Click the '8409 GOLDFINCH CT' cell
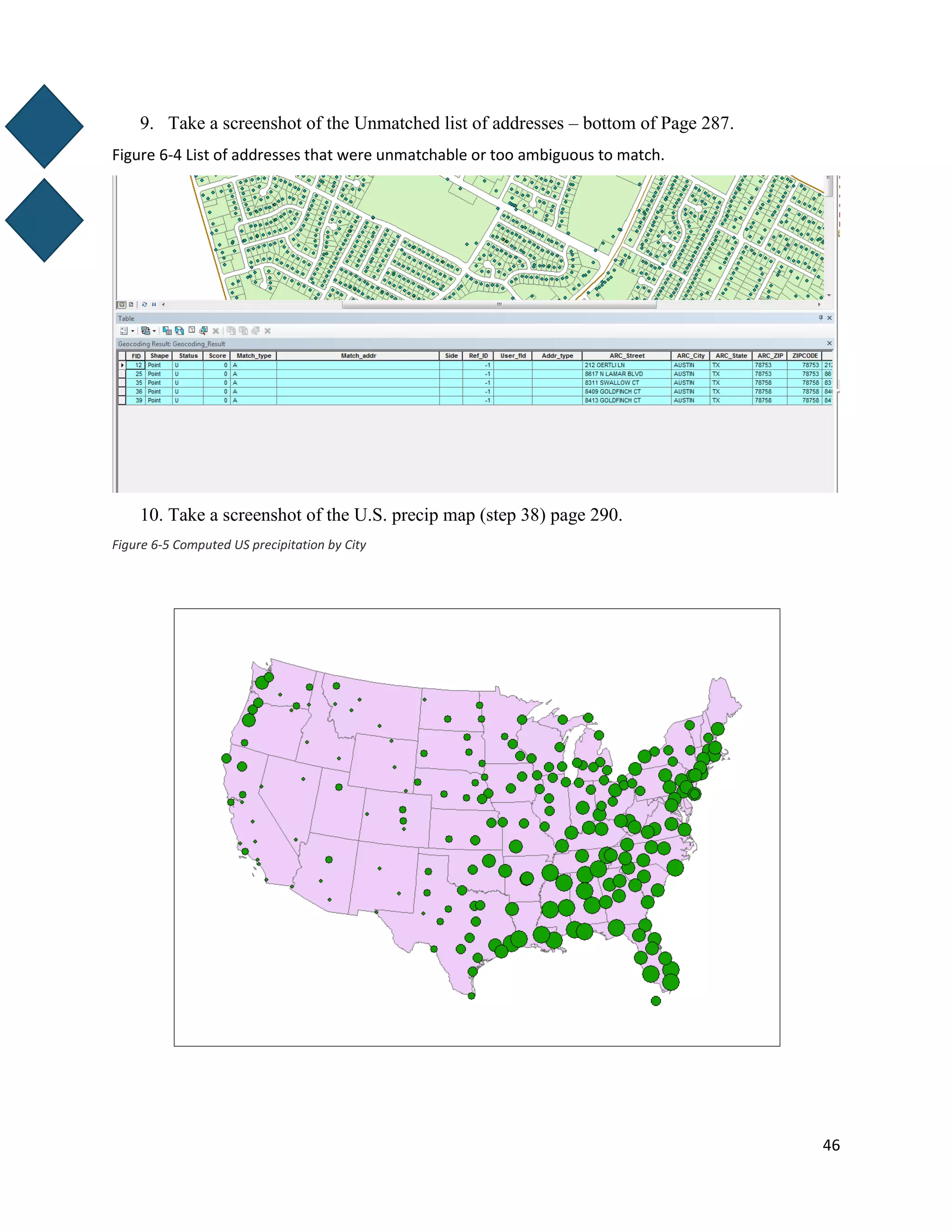952x1232 pixels. pyautogui.click(x=627, y=391)
